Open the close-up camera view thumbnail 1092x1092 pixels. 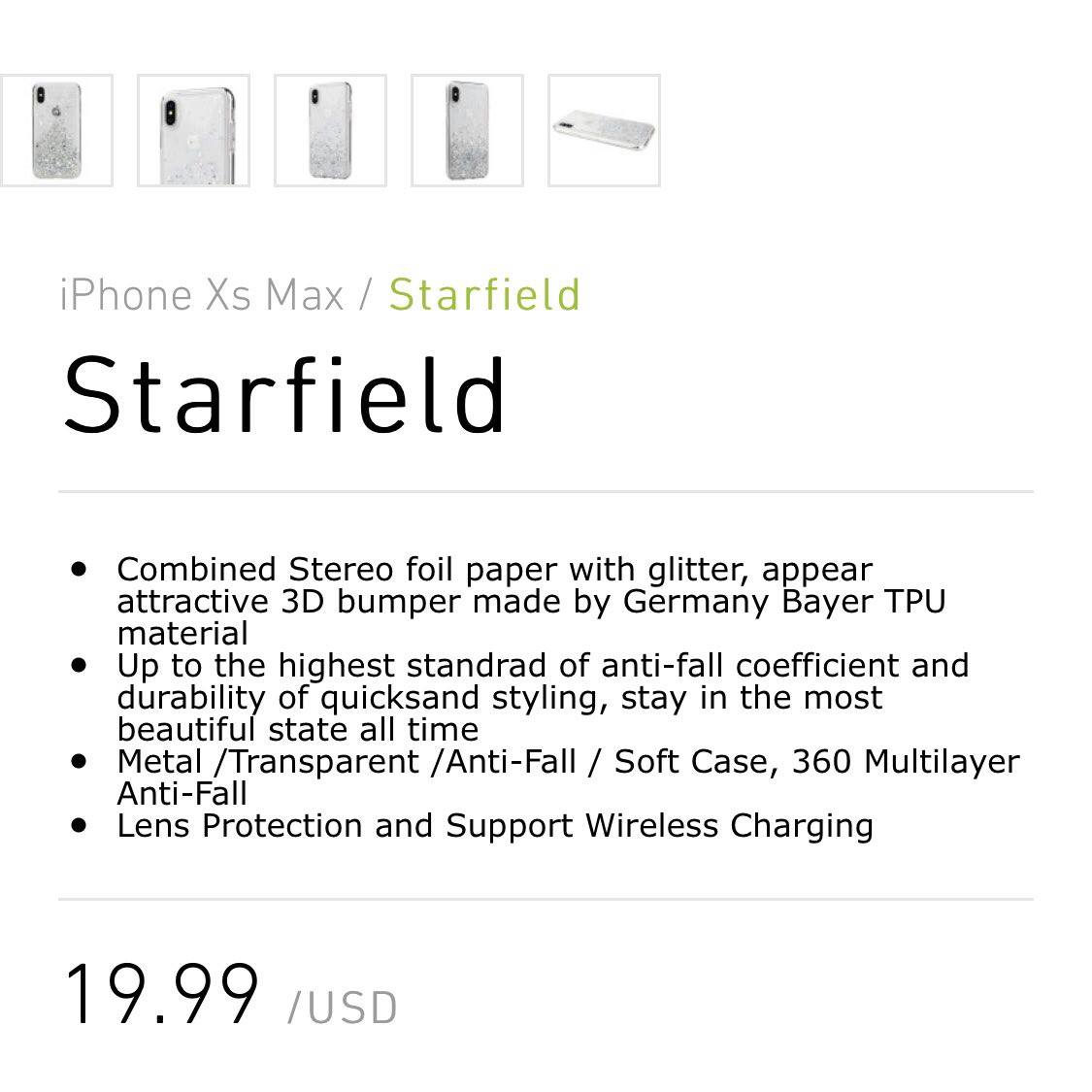193,130
